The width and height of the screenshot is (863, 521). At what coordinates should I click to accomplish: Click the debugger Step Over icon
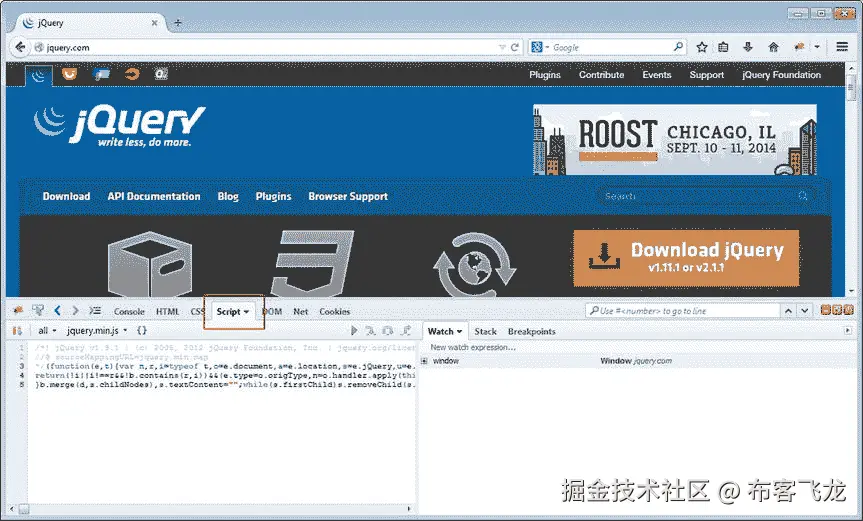[388, 331]
